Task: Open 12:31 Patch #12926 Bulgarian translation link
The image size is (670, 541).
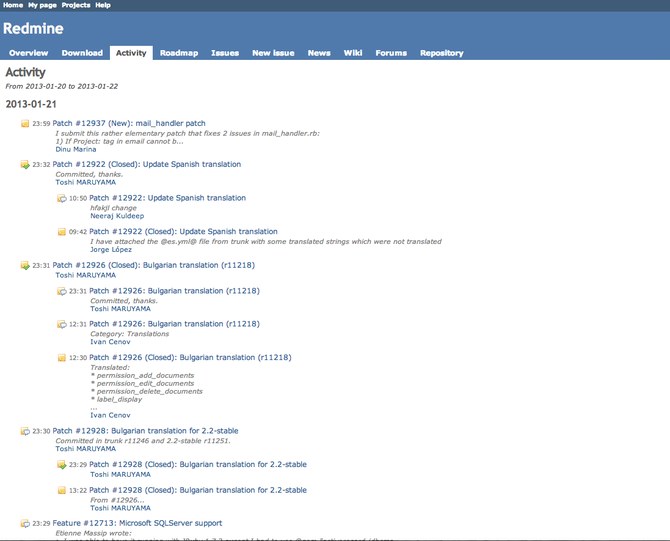Action: click(x=174, y=324)
